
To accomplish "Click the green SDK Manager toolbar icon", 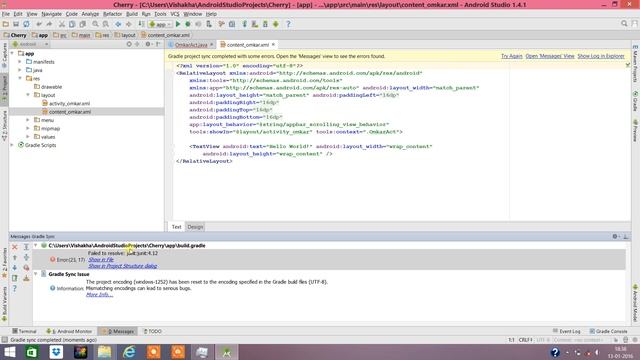I will pos(276,24).
